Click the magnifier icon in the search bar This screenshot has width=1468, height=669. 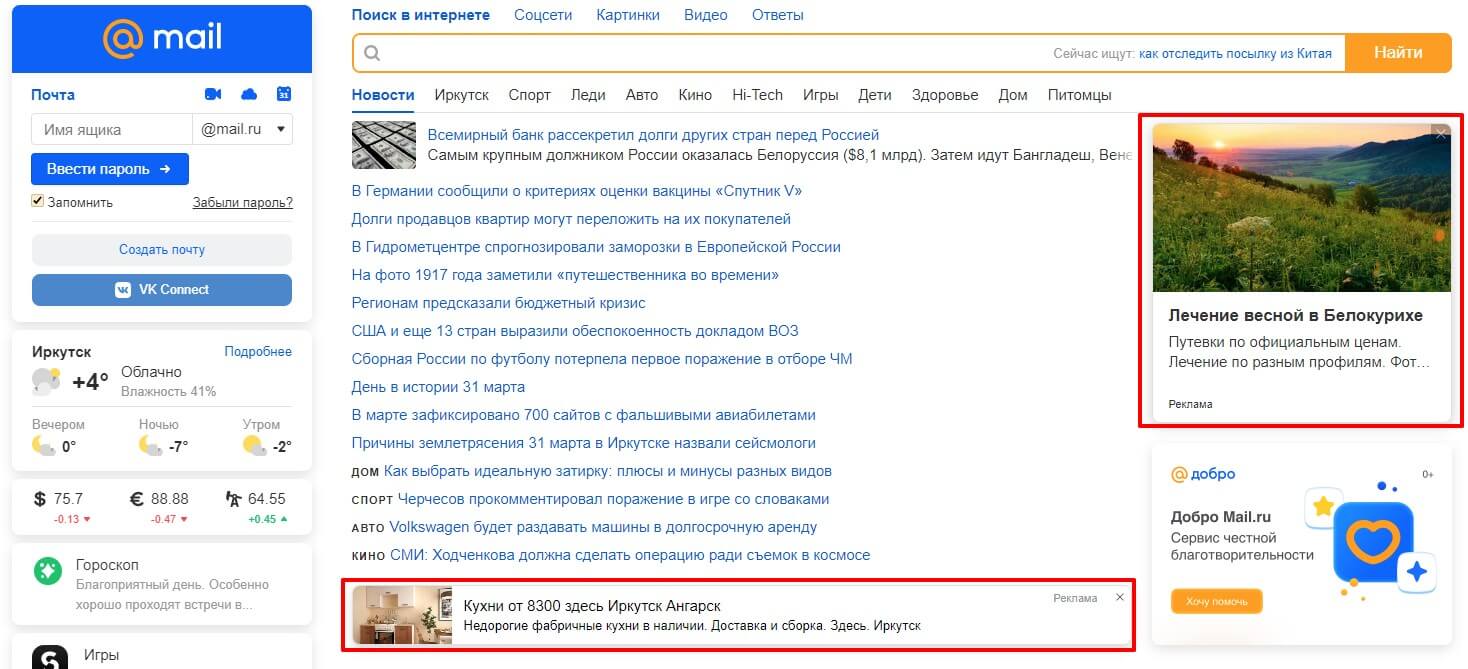pos(371,52)
